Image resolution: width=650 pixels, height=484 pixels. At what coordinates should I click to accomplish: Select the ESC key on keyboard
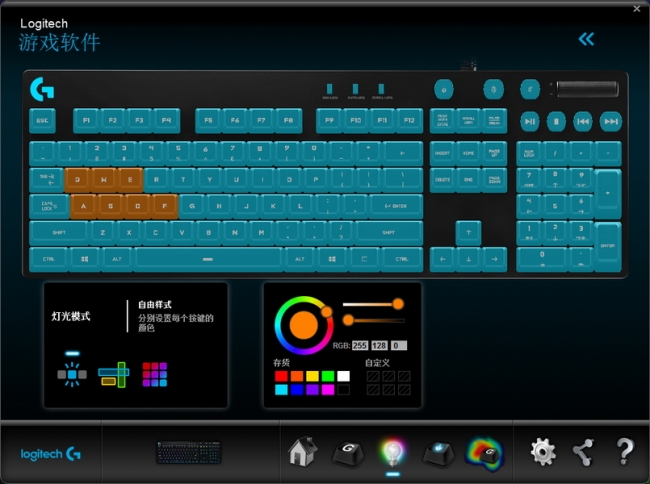coord(42,121)
